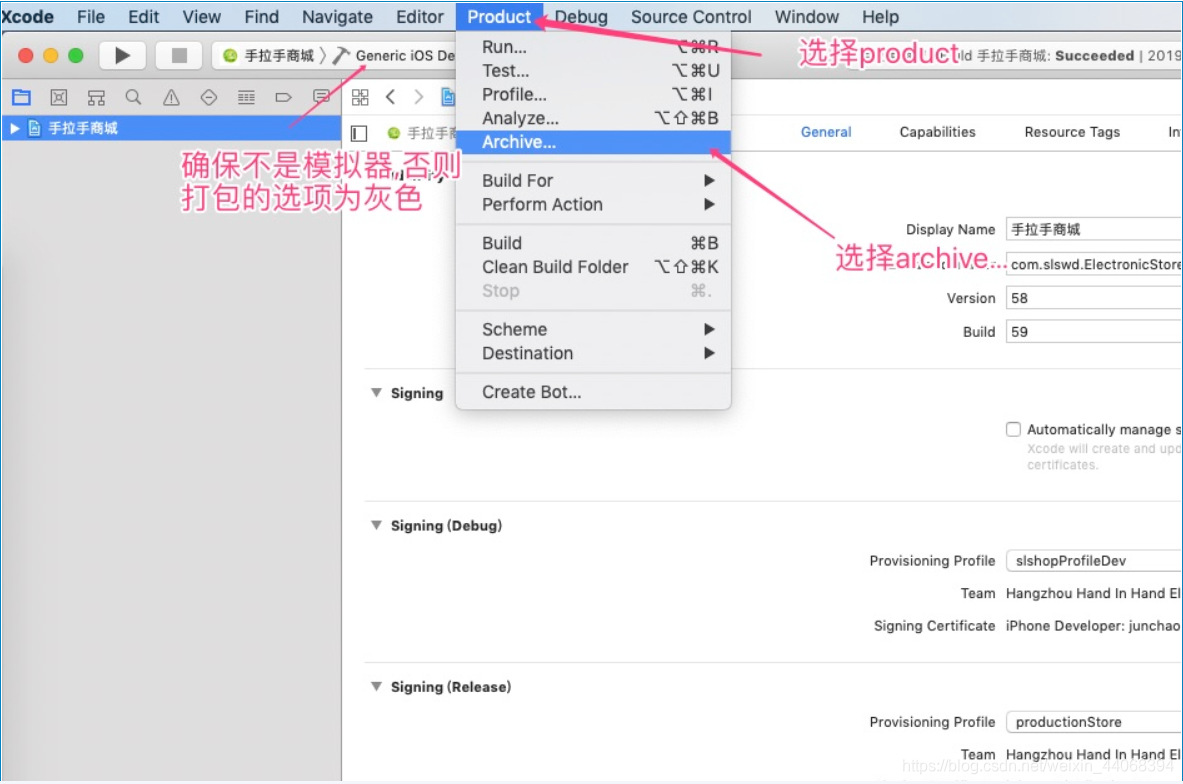Screen dimensions: 1183x784
Task: Click the Version field showing 58
Action: 1094,298
